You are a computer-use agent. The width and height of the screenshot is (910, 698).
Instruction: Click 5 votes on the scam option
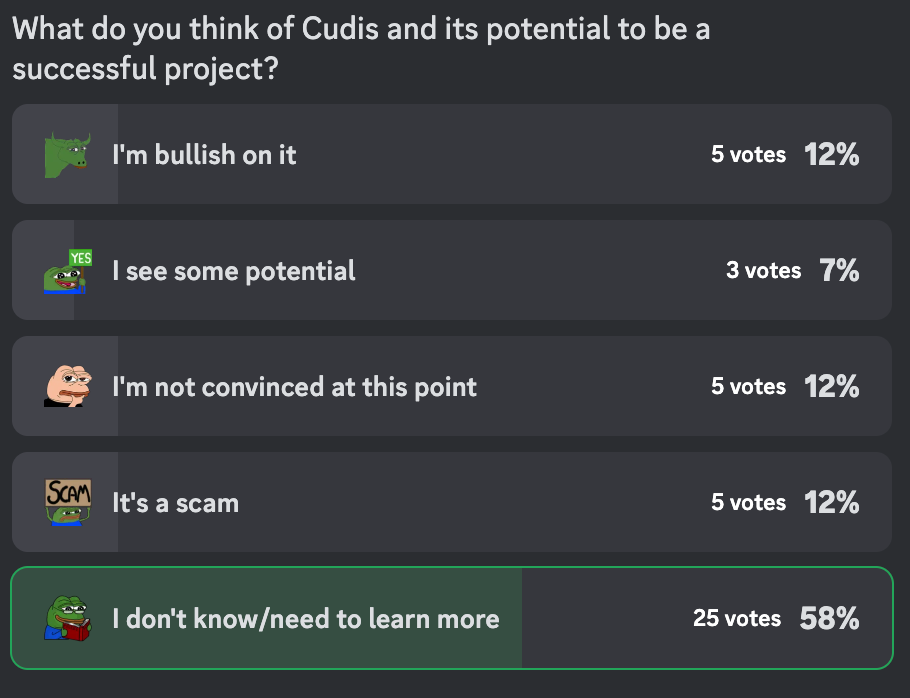[x=749, y=502]
